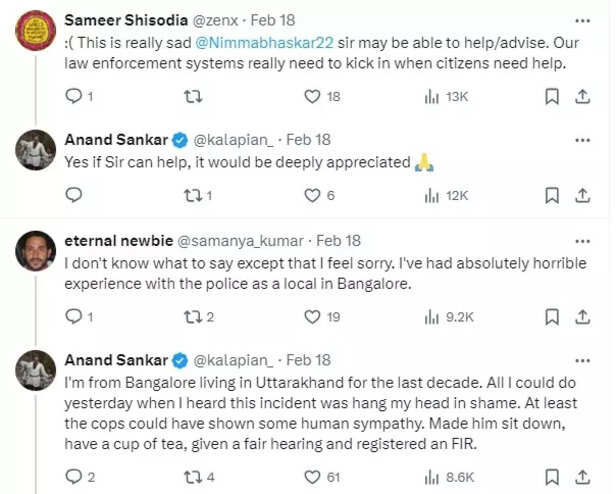This screenshot has height=494, width=616.
Task: Reply to Anand Sankar's Uttarakhand tweet
Action: (73, 476)
